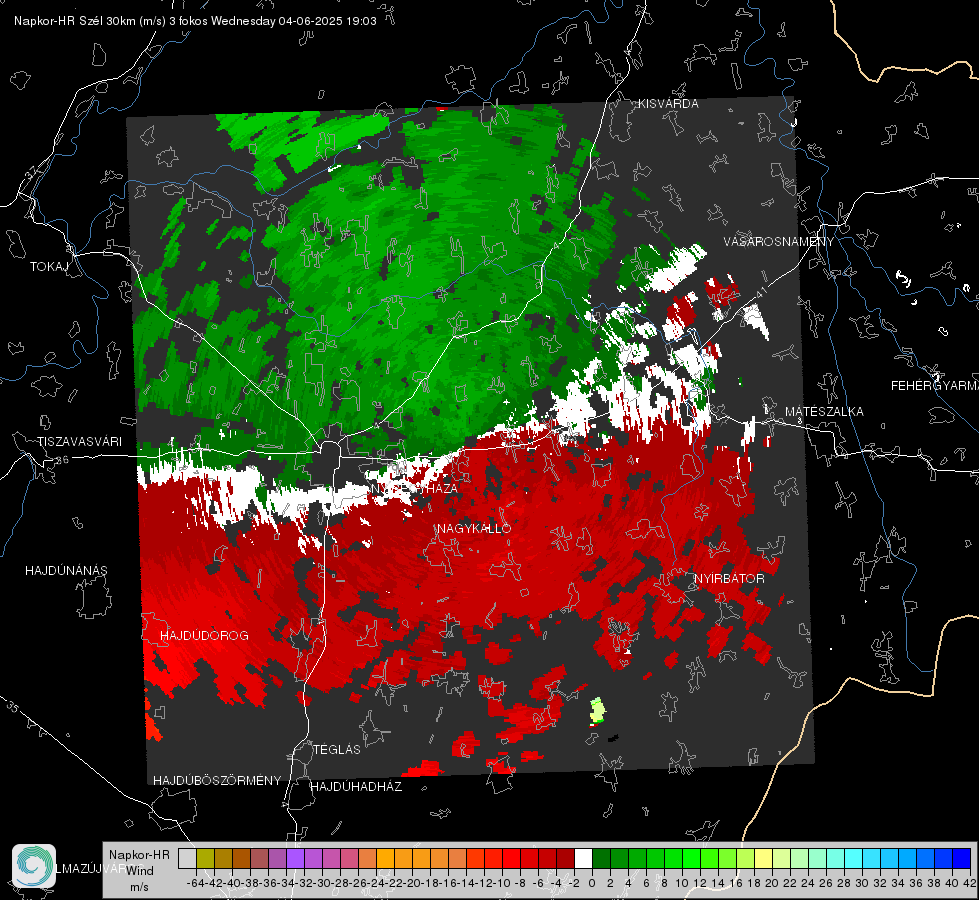Pick the pale yellow legend swatch
This screenshot has height=900, width=979.
(x=764, y=859)
